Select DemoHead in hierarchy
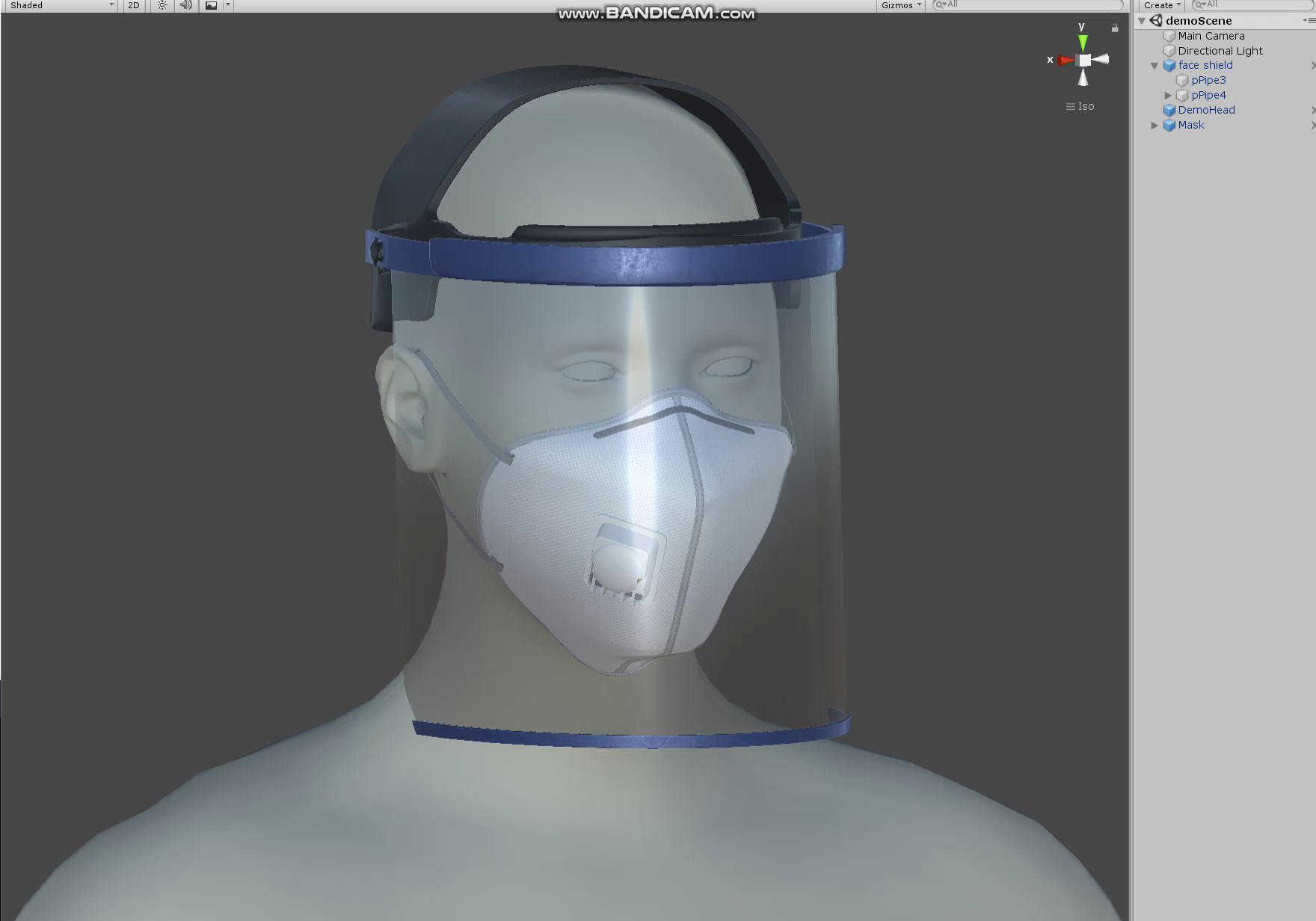The image size is (1316, 921). pyautogui.click(x=1206, y=110)
